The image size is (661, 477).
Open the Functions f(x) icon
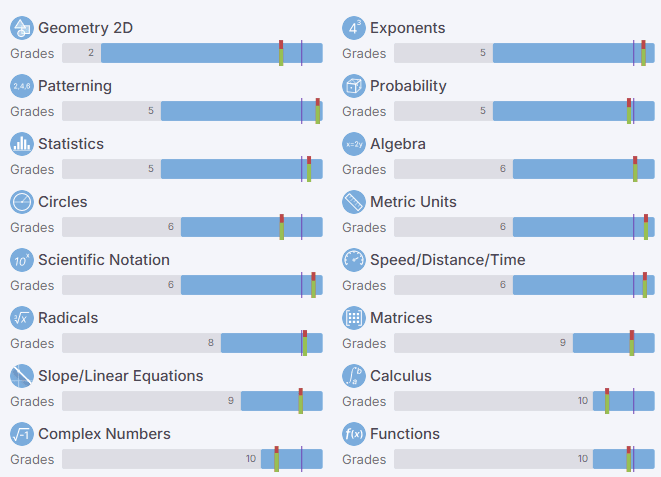pos(354,434)
